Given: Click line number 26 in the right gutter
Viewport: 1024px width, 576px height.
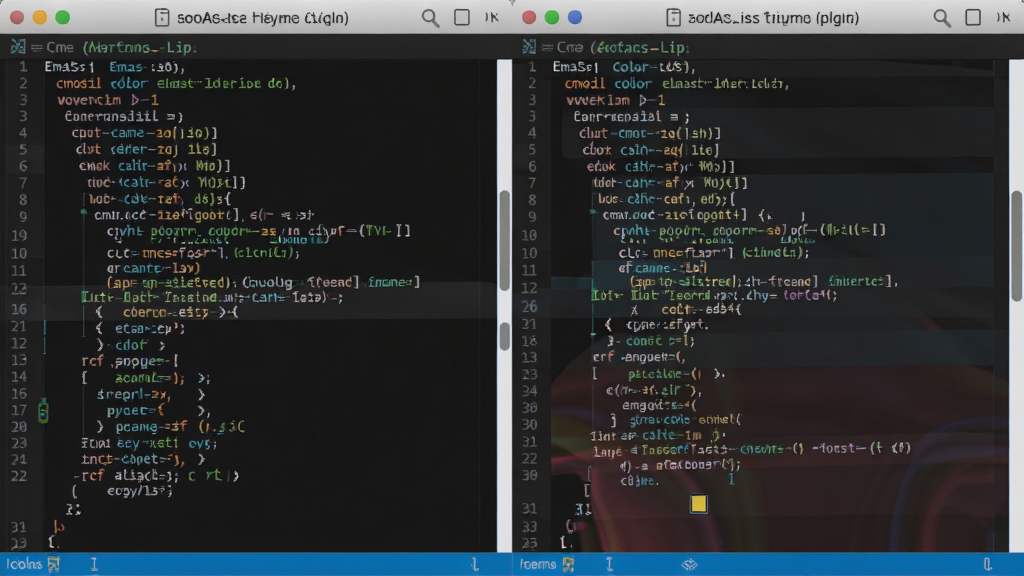Looking at the screenshot, I should click(529, 306).
